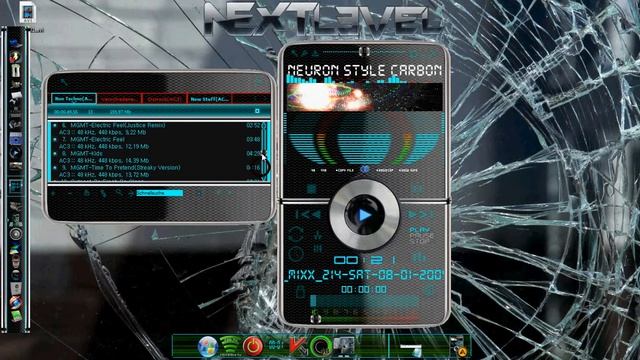The image size is (640, 360).
Task: Open the New Stuff playlist tab
Action: point(209,99)
